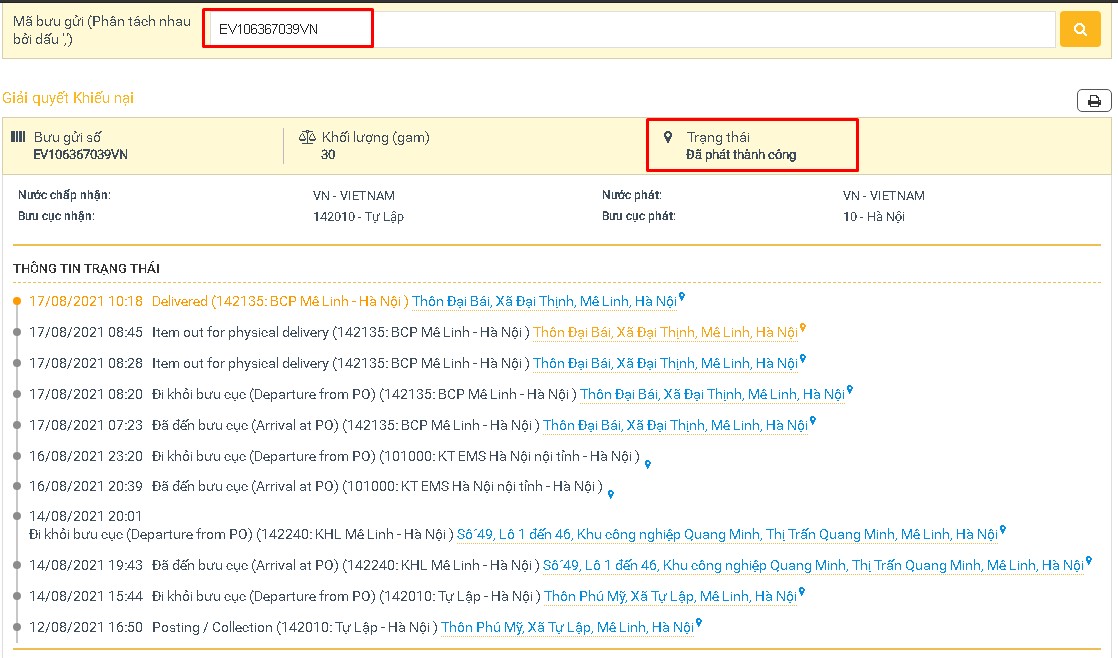
Task: Click map pin icon on 17/08/2021 08:20 row
Action: pos(850,390)
